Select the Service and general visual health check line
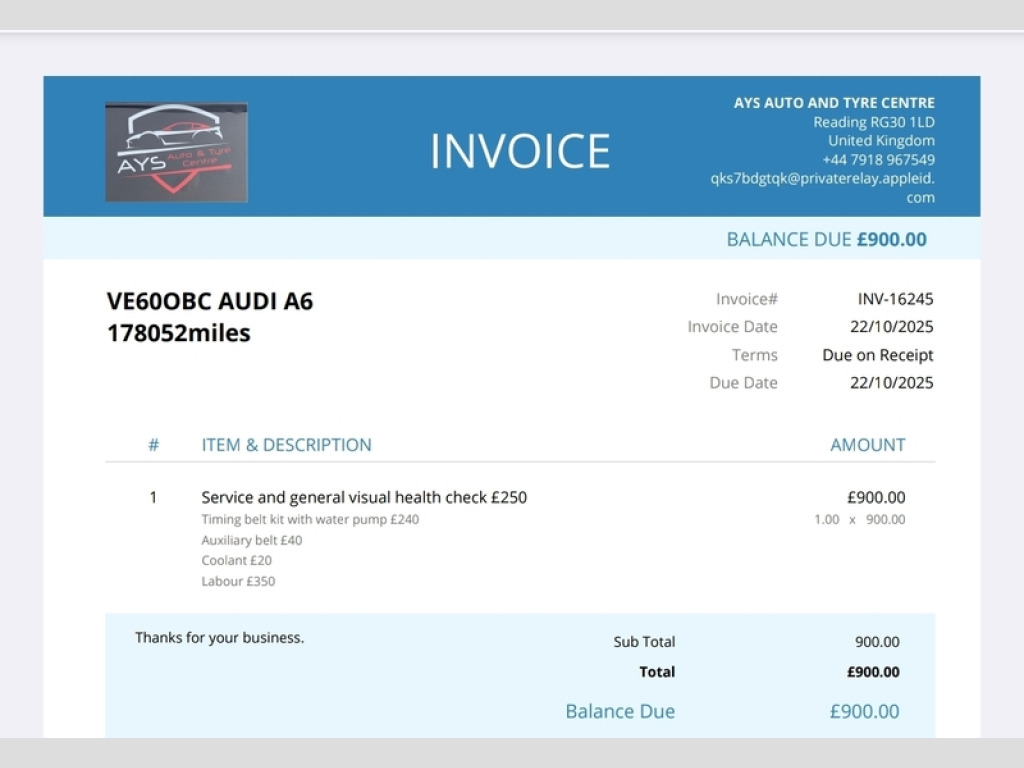Viewport: 1024px width, 768px height. pos(364,497)
